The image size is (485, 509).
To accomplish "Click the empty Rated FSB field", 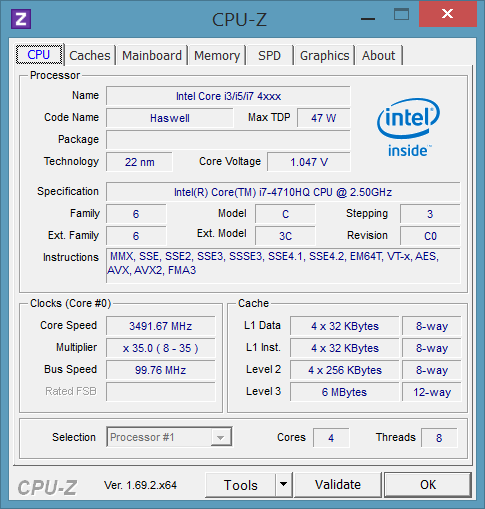I will [x=161, y=392].
